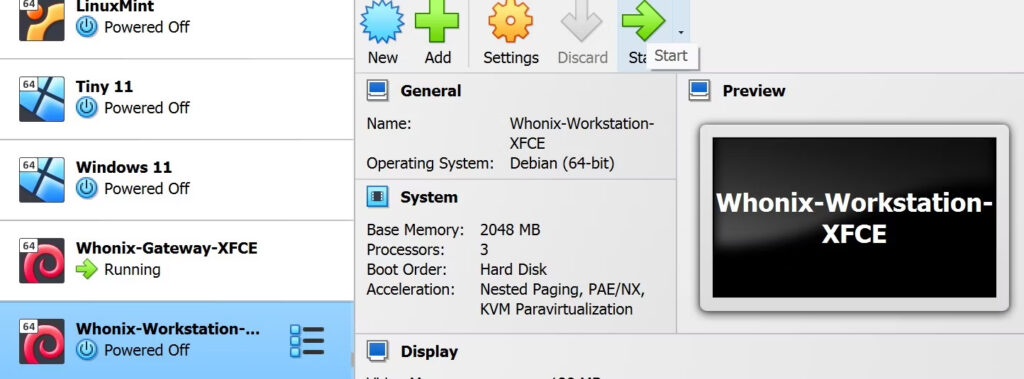Screen dimensions: 1024x379
Task: Open the Whonix-Workstation machine tools menu icon
Action: (307, 341)
